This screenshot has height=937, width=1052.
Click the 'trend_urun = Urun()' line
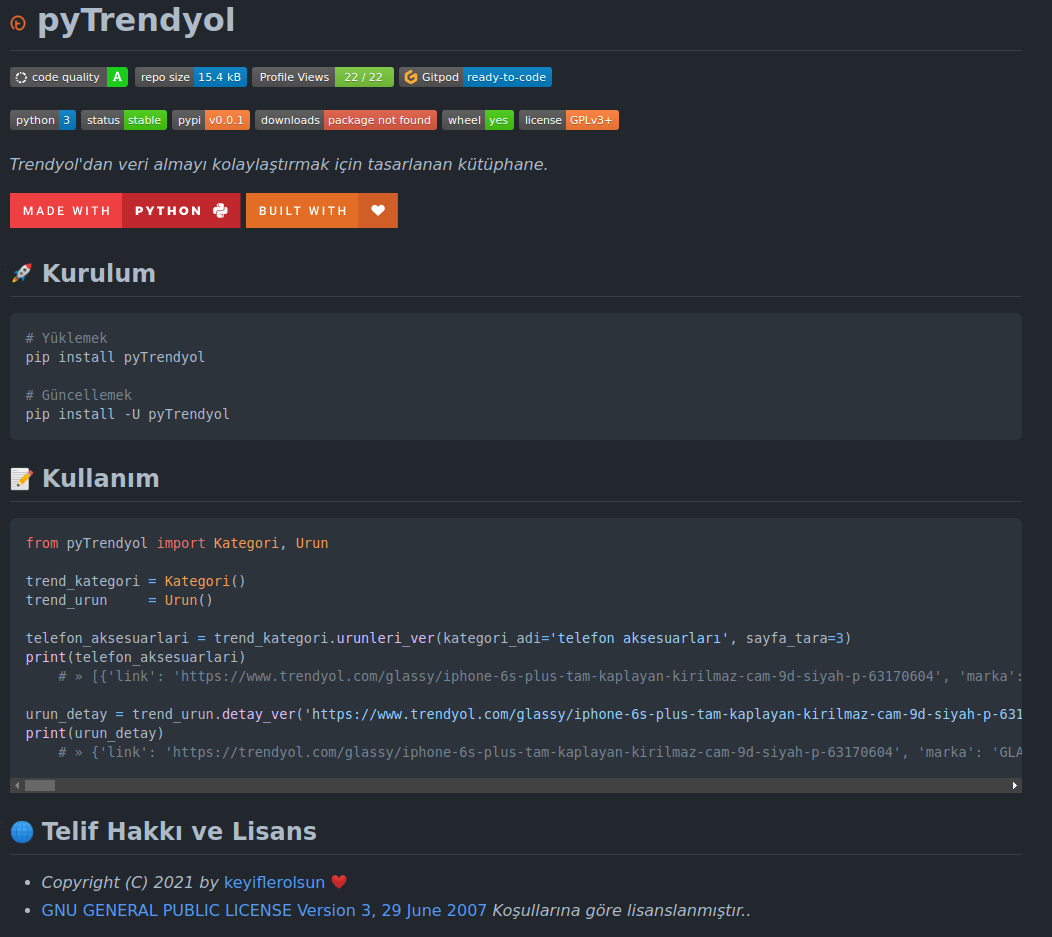pos(119,600)
